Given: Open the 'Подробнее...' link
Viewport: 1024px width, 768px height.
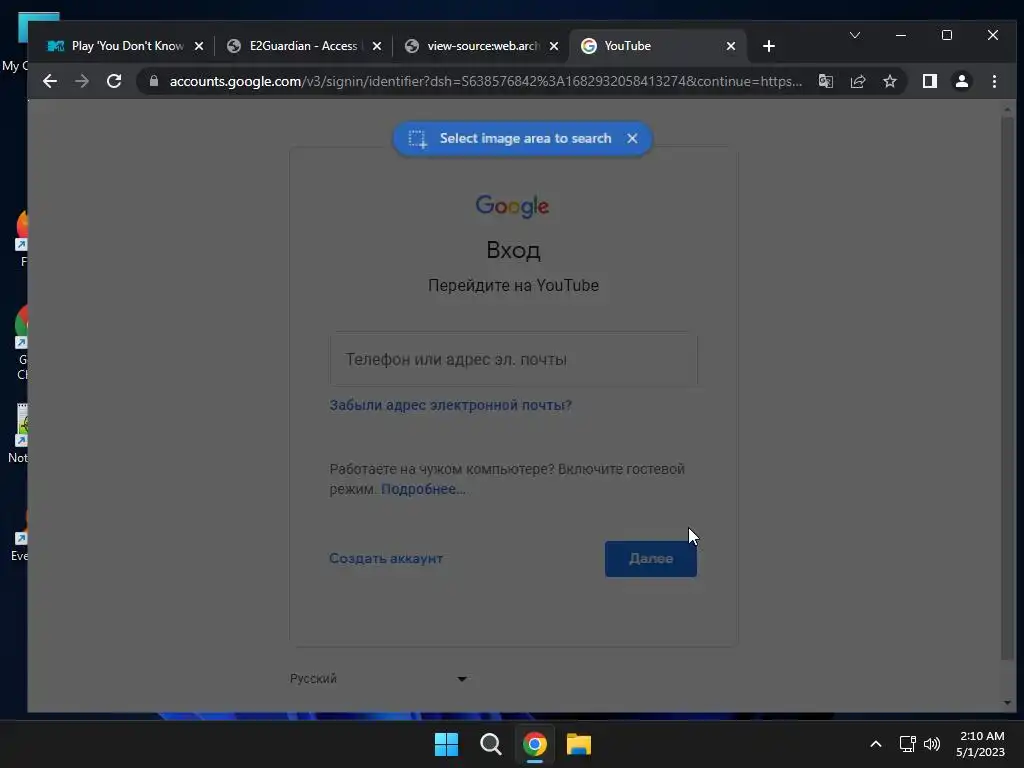Looking at the screenshot, I should click(423, 489).
